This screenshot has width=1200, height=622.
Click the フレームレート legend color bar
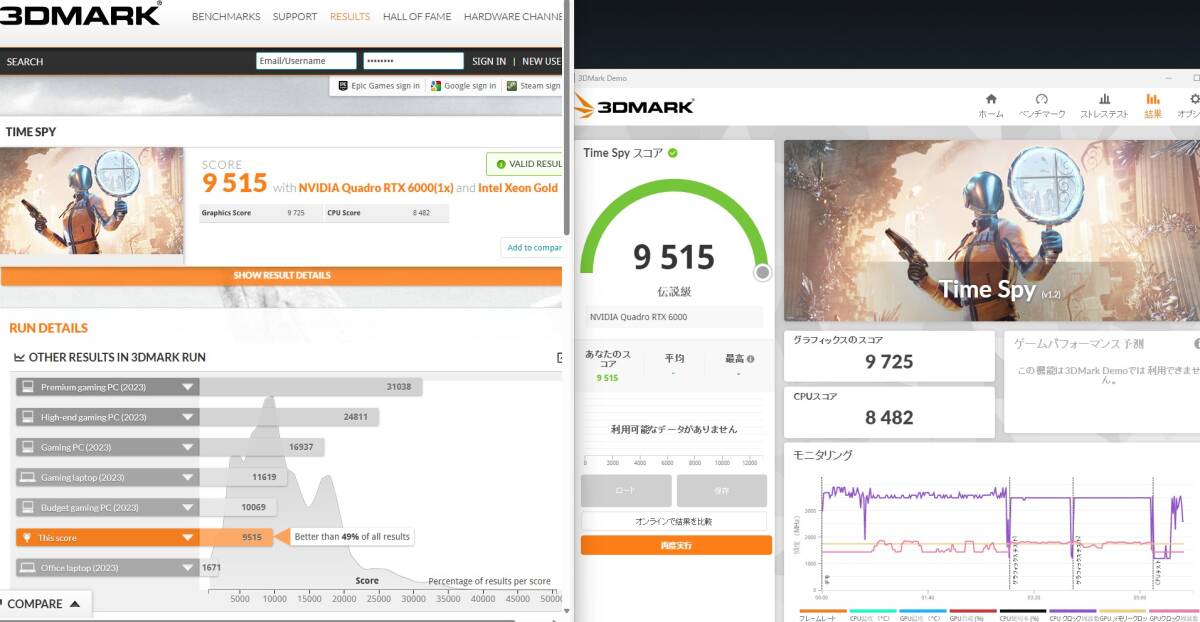click(x=823, y=611)
